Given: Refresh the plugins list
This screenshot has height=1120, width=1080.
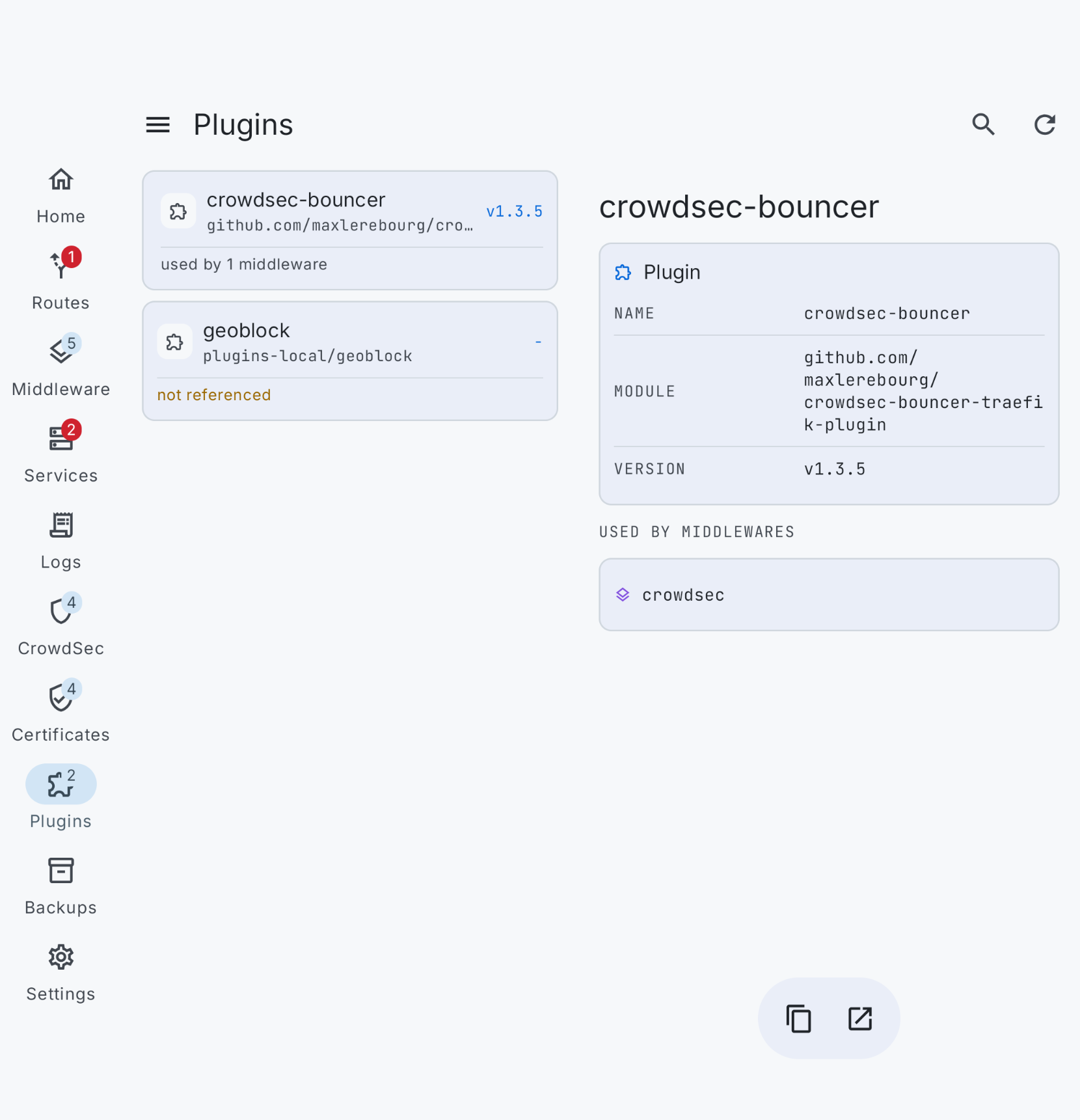Looking at the screenshot, I should click(x=1044, y=124).
